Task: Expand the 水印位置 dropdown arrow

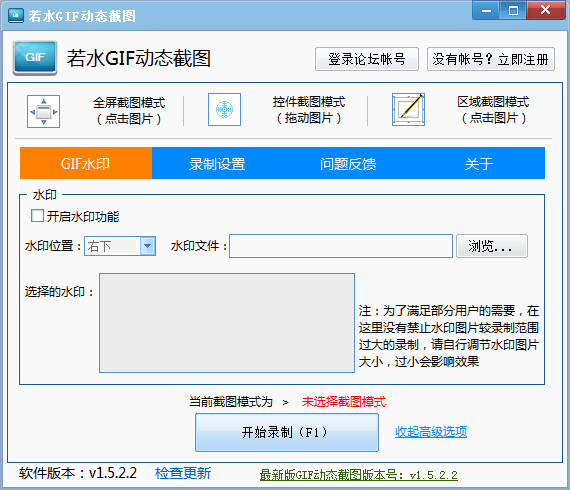Action: click(x=148, y=246)
